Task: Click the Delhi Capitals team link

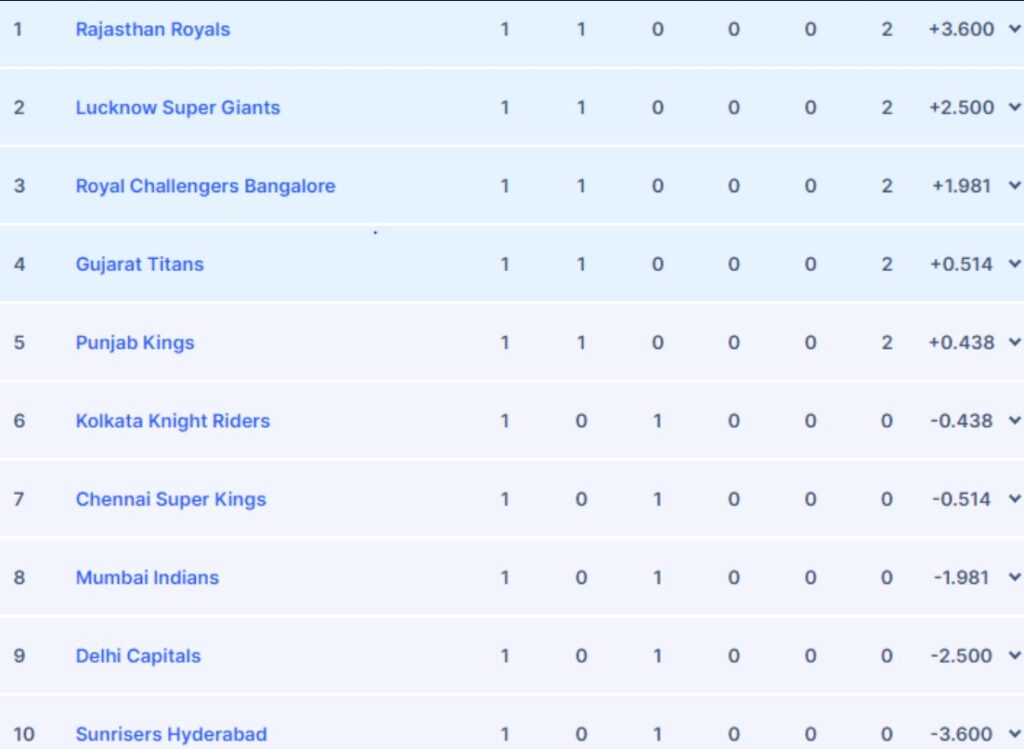Action: point(138,656)
